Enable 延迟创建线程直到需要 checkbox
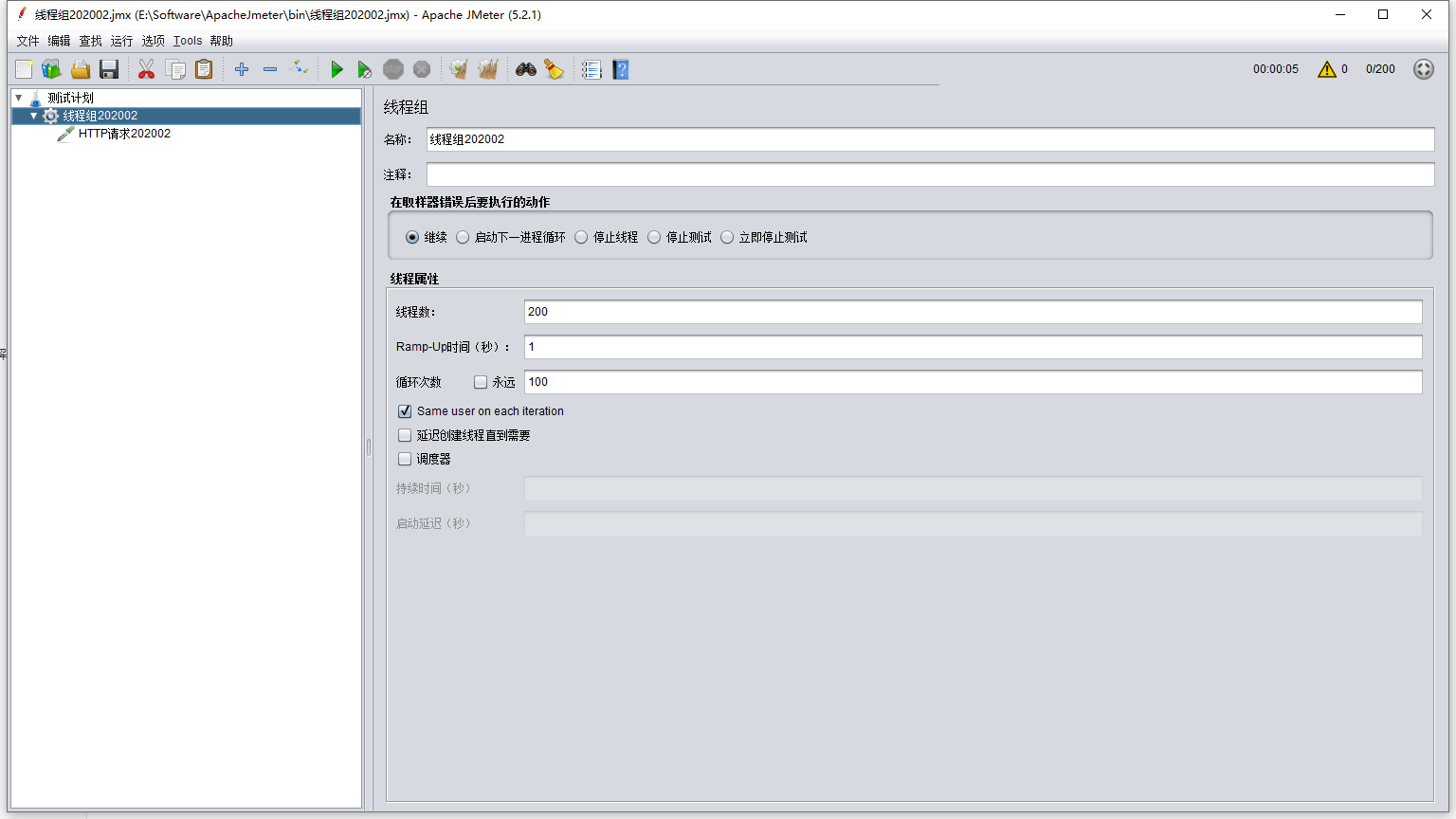Image resolution: width=1456 pixels, height=819 pixels. 405,435
